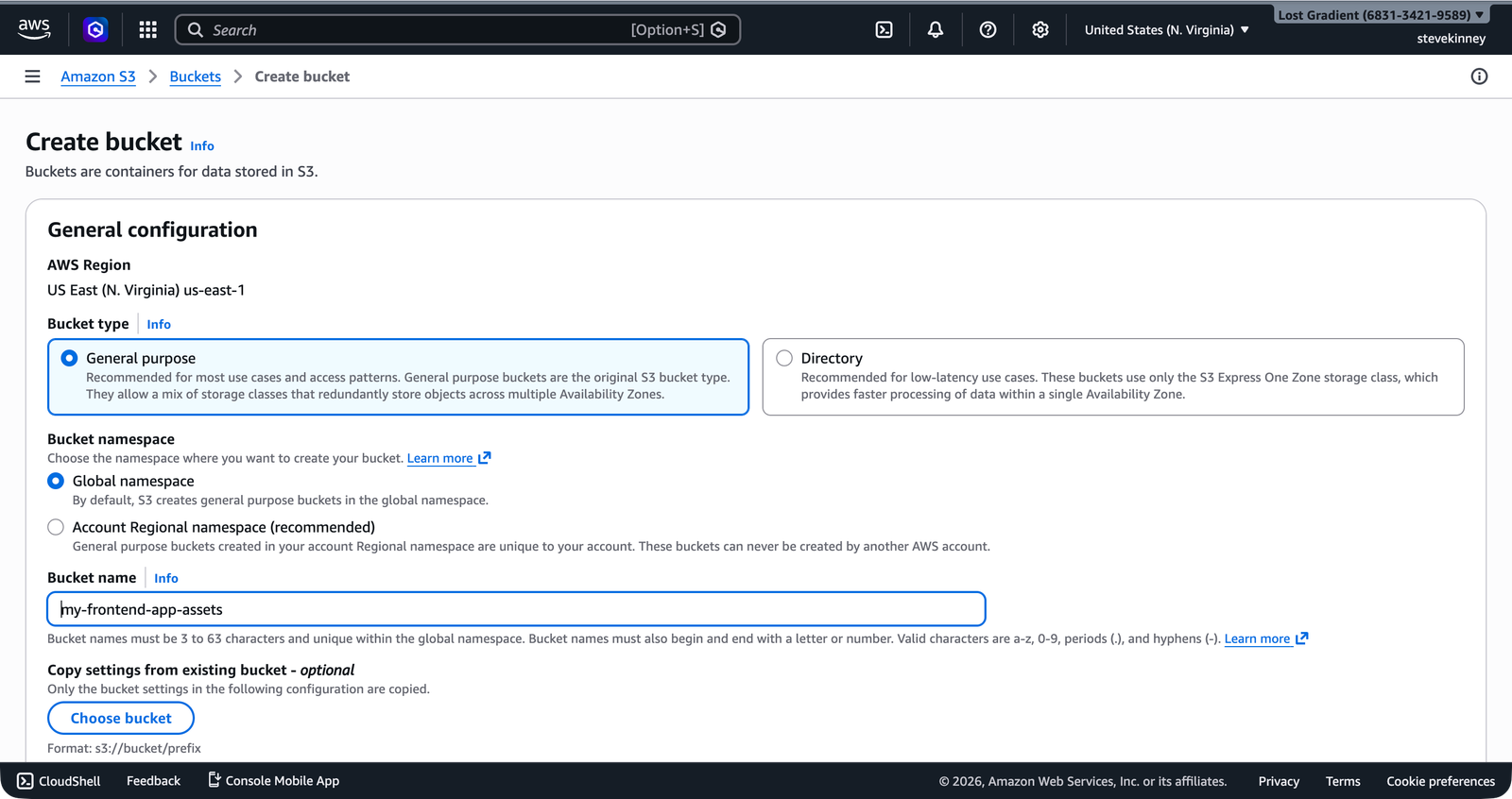Open CloudShell from the top toolbar icon

[884, 30]
